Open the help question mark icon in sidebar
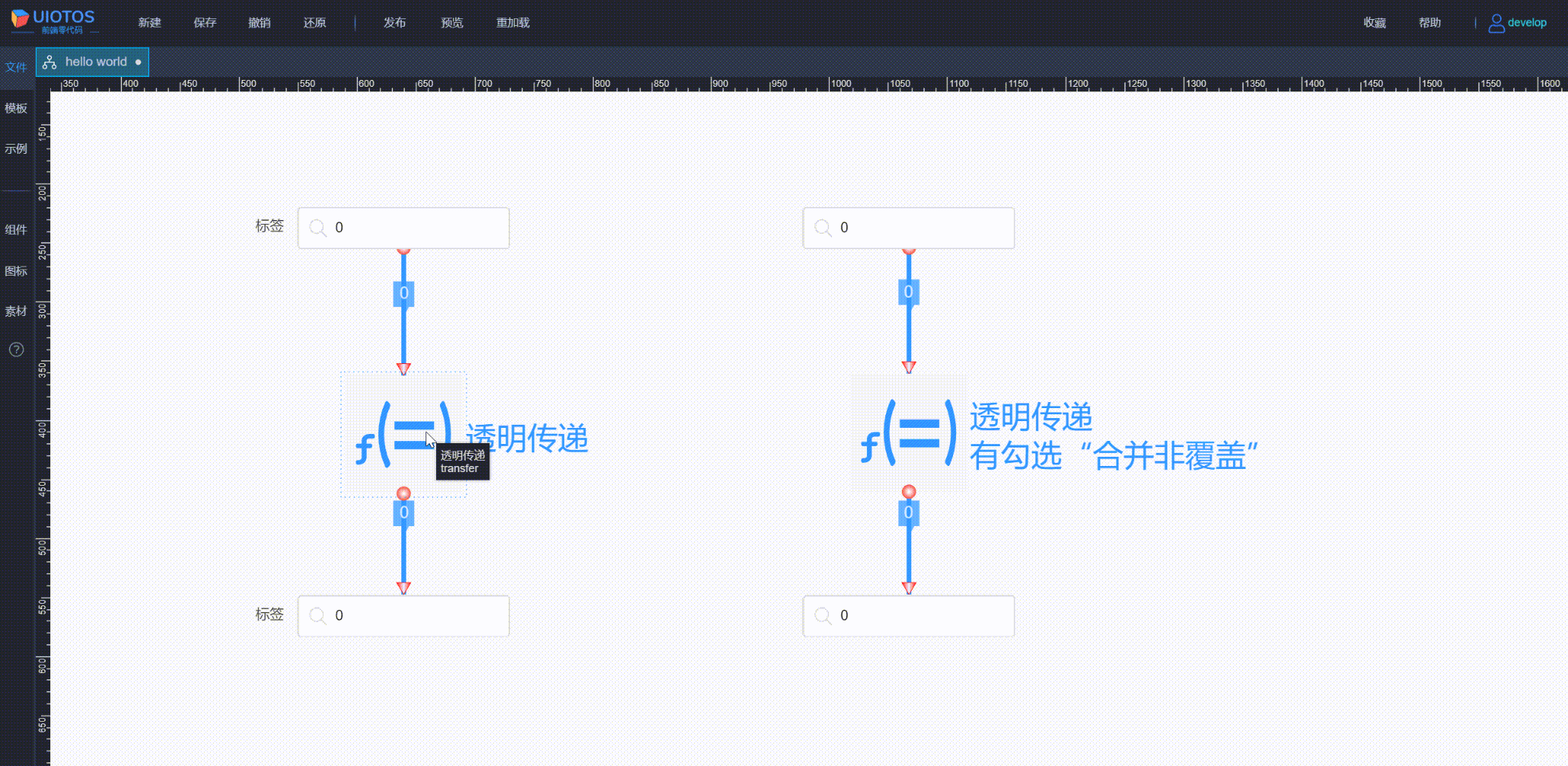This screenshot has width=1568, height=766. point(16,349)
